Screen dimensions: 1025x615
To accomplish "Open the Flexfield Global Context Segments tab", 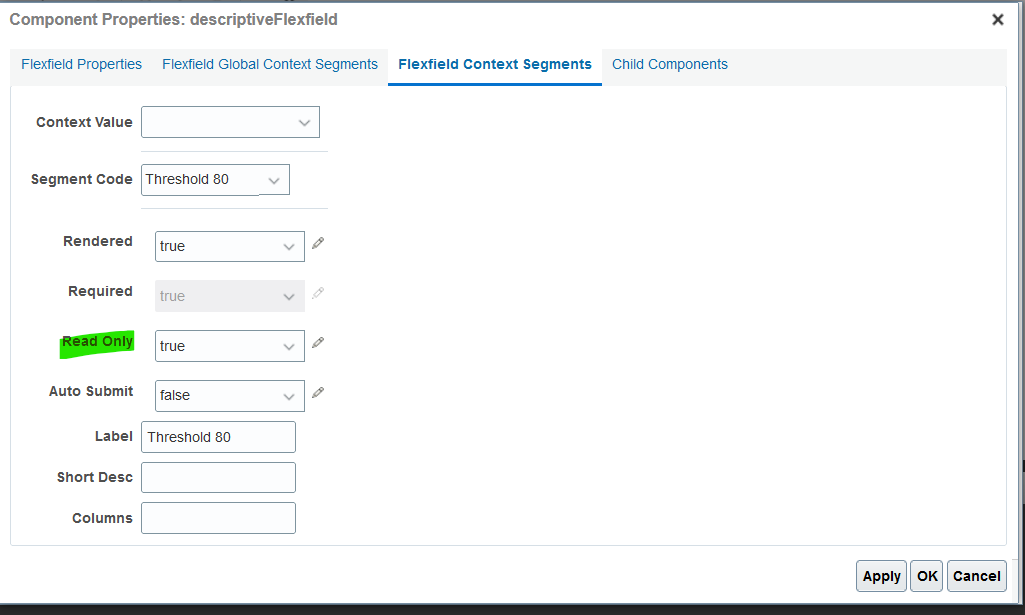I will tap(269, 64).
